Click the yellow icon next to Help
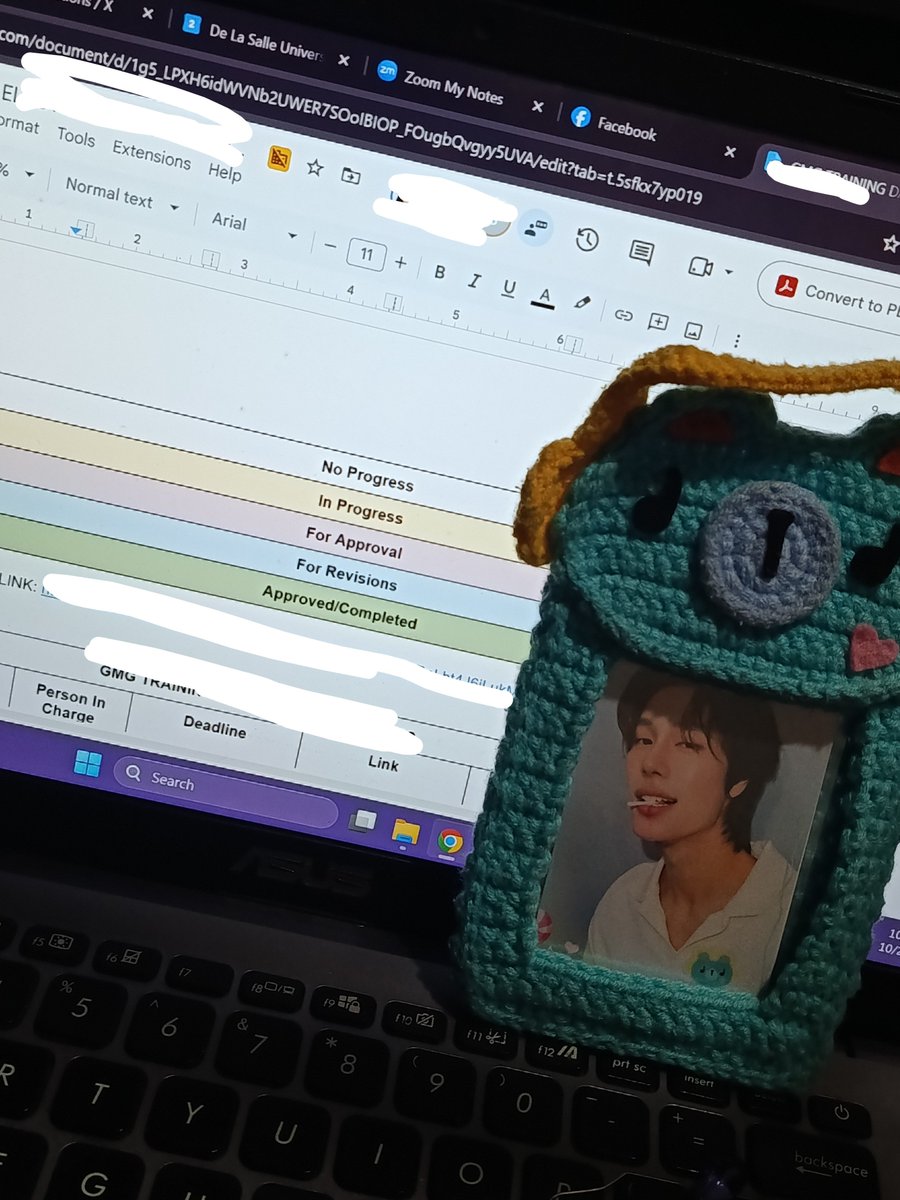Screen dimensions: 900x1200 click(x=279, y=158)
